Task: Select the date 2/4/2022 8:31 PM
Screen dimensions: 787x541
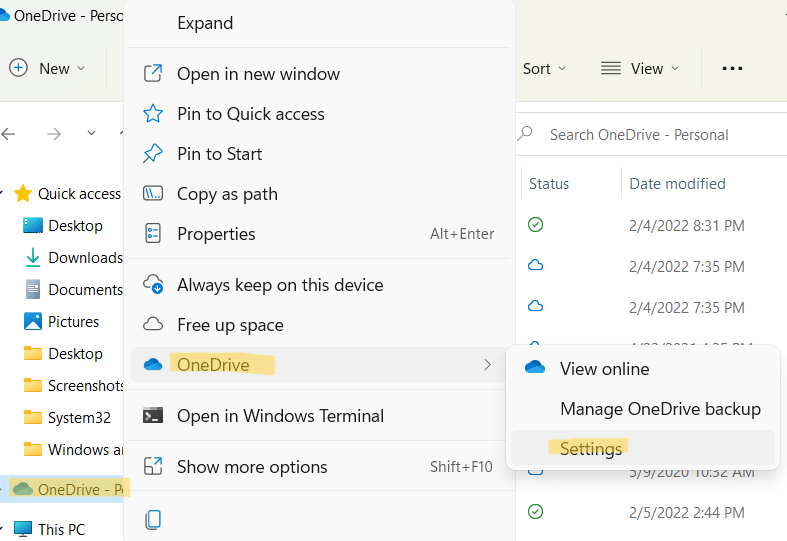Action: click(686, 226)
